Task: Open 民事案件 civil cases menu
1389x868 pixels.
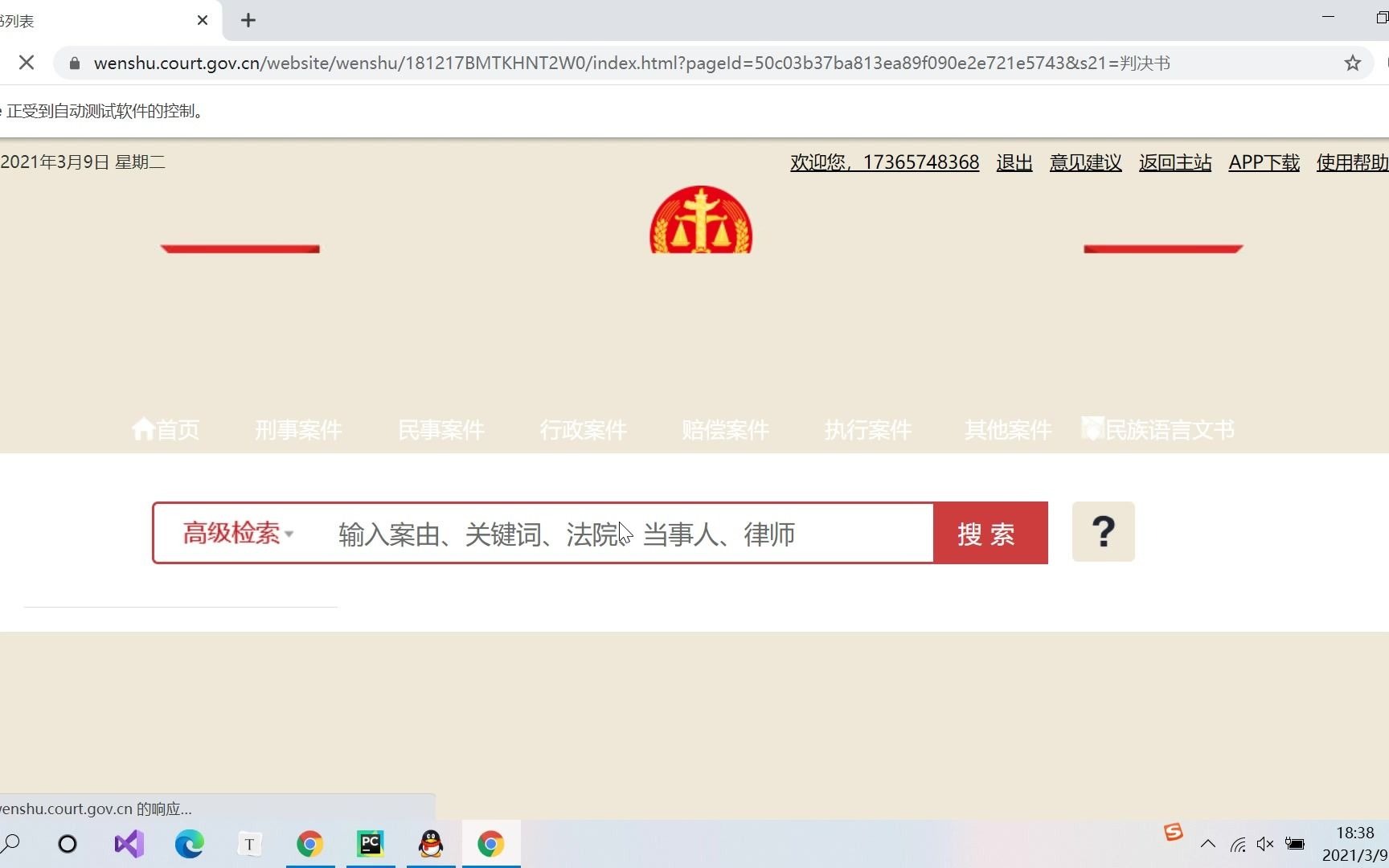Action: [x=441, y=430]
